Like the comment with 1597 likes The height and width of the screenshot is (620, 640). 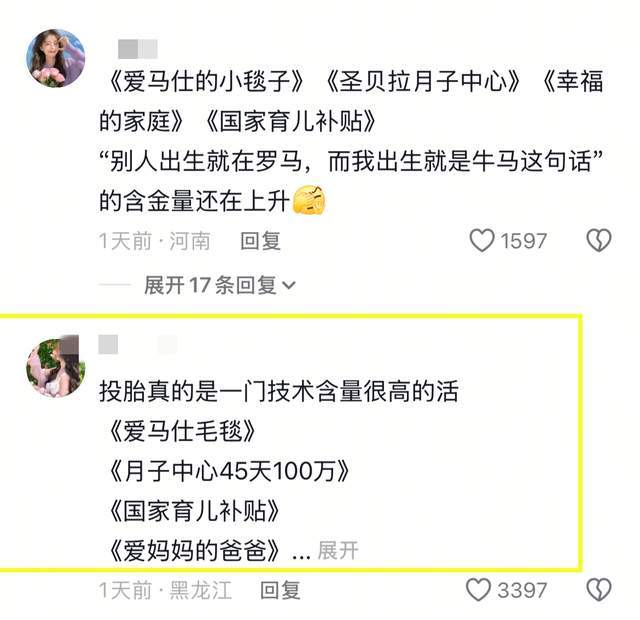point(482,240)
